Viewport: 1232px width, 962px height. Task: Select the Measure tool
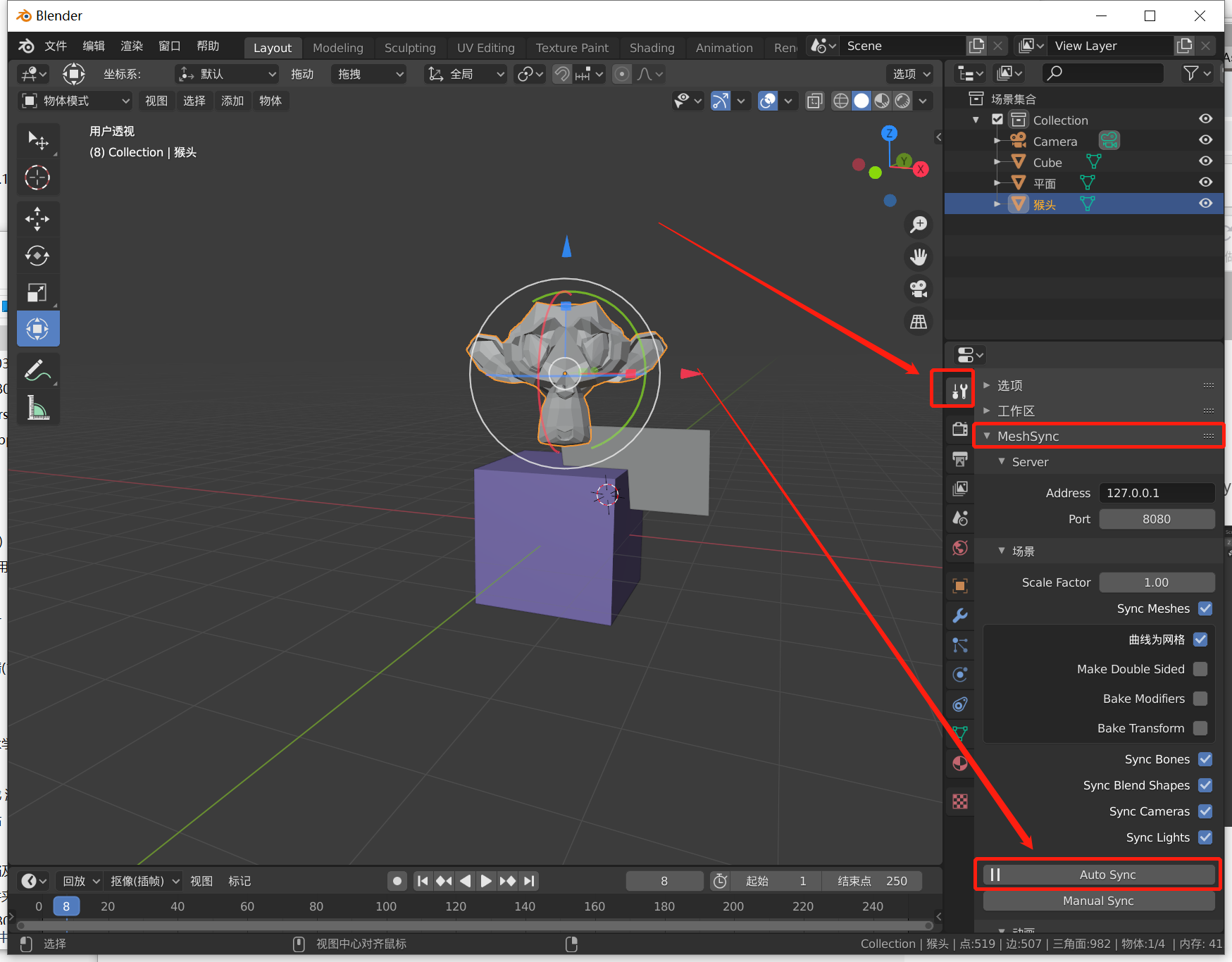(x=37, y=407)
